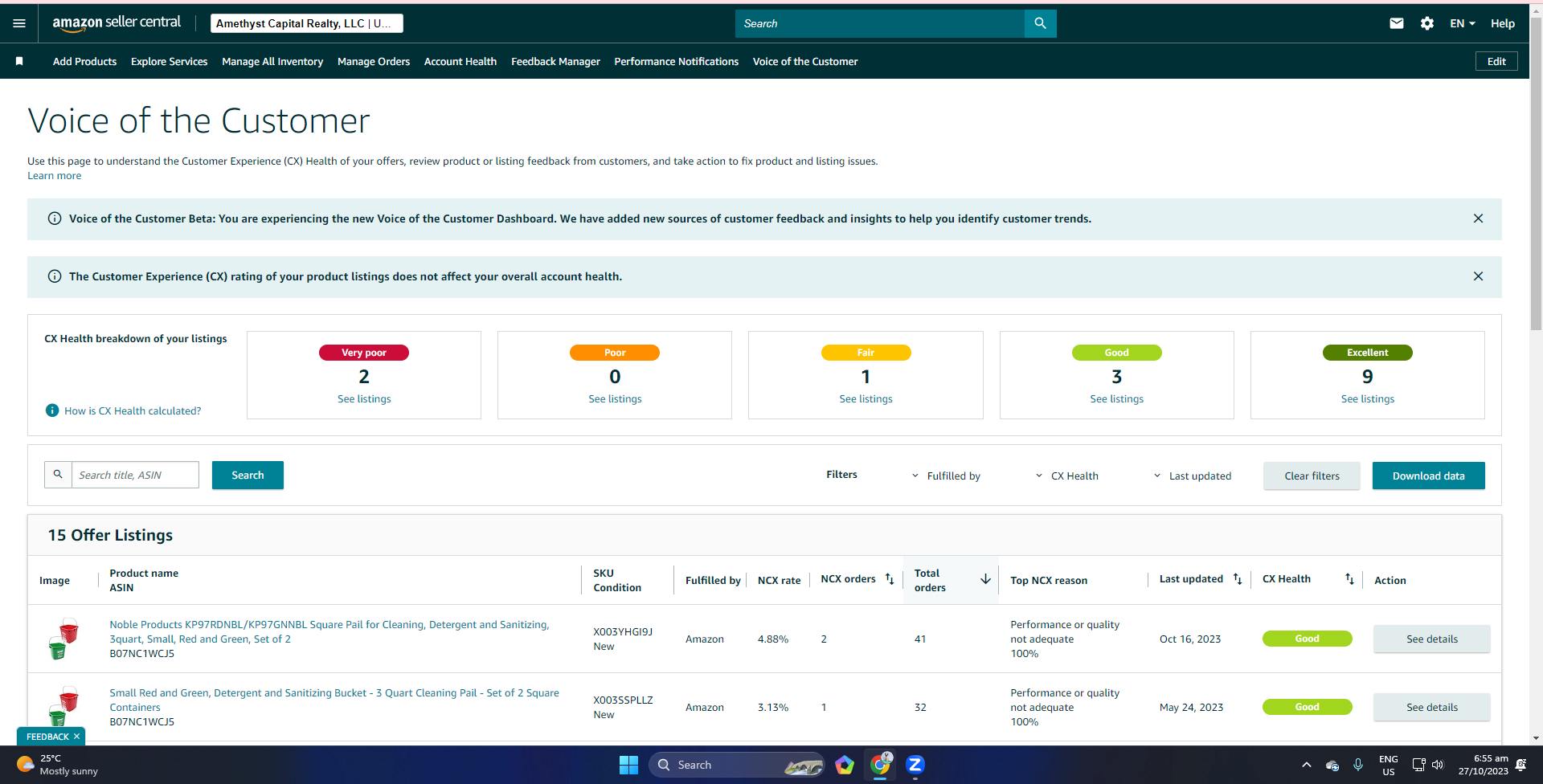Open Noble Products KP97RDNBL product link

(329, 631)
